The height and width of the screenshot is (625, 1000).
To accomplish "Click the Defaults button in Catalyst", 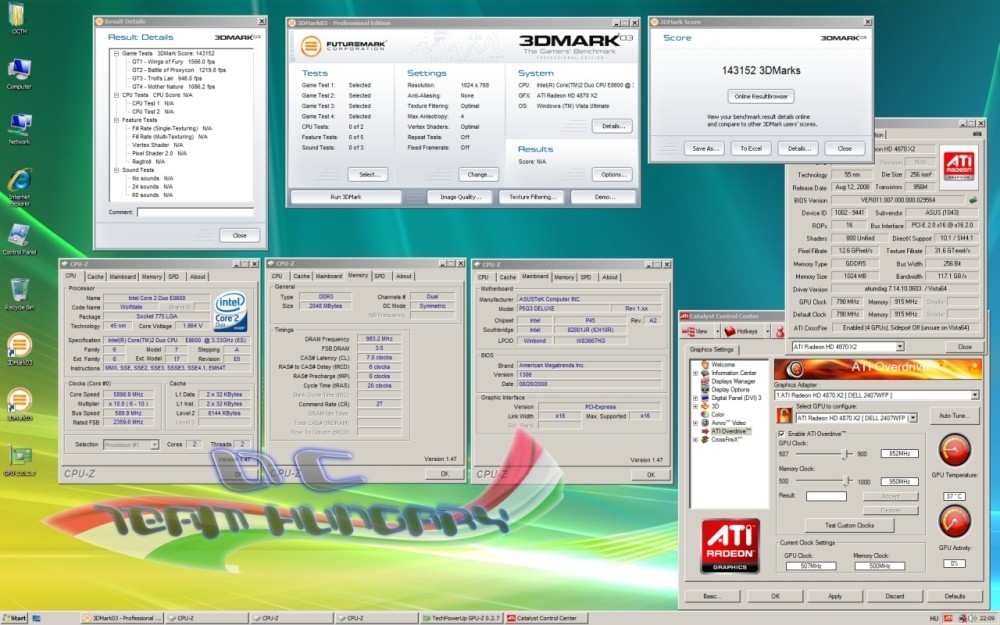I will point(955,596).
